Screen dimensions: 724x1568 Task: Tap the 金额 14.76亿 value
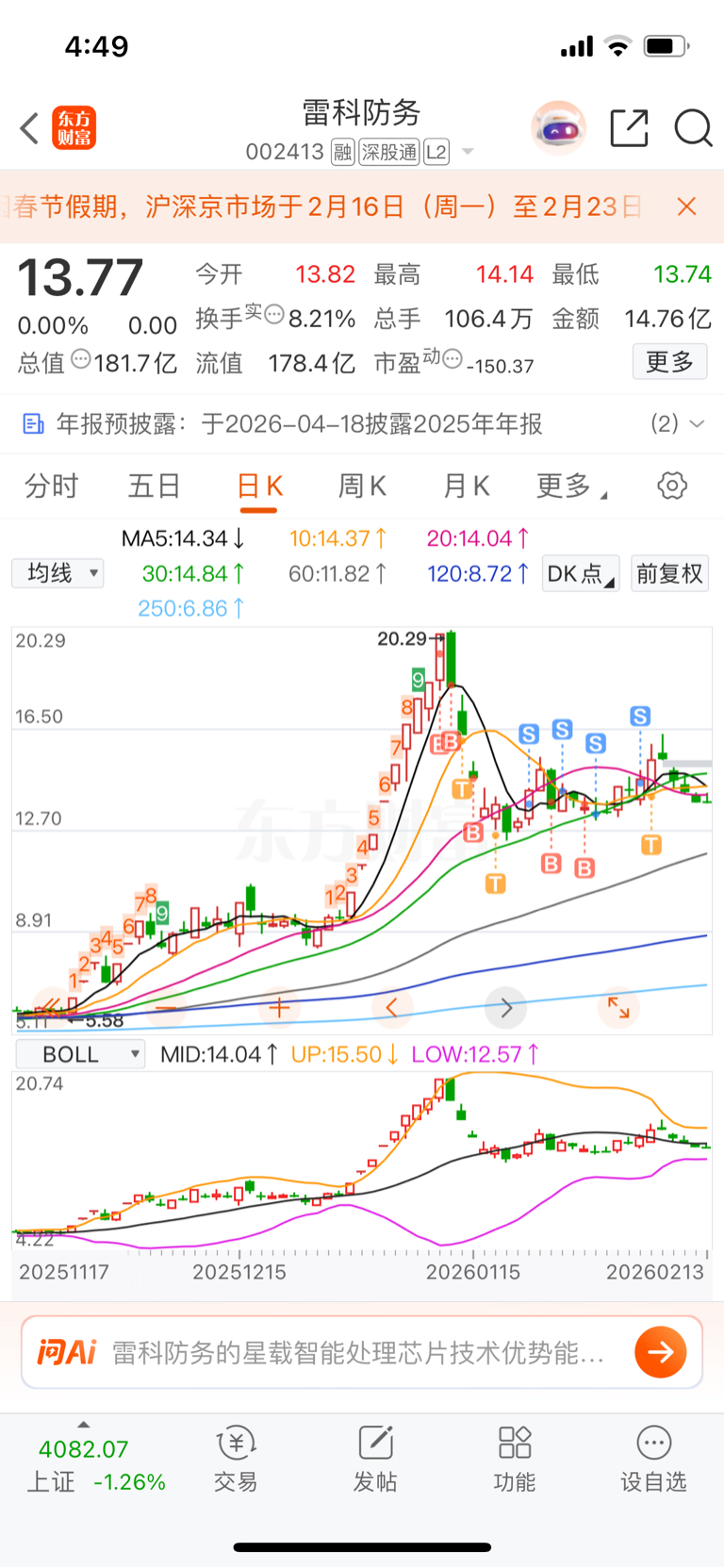click(x=667, y=319)
